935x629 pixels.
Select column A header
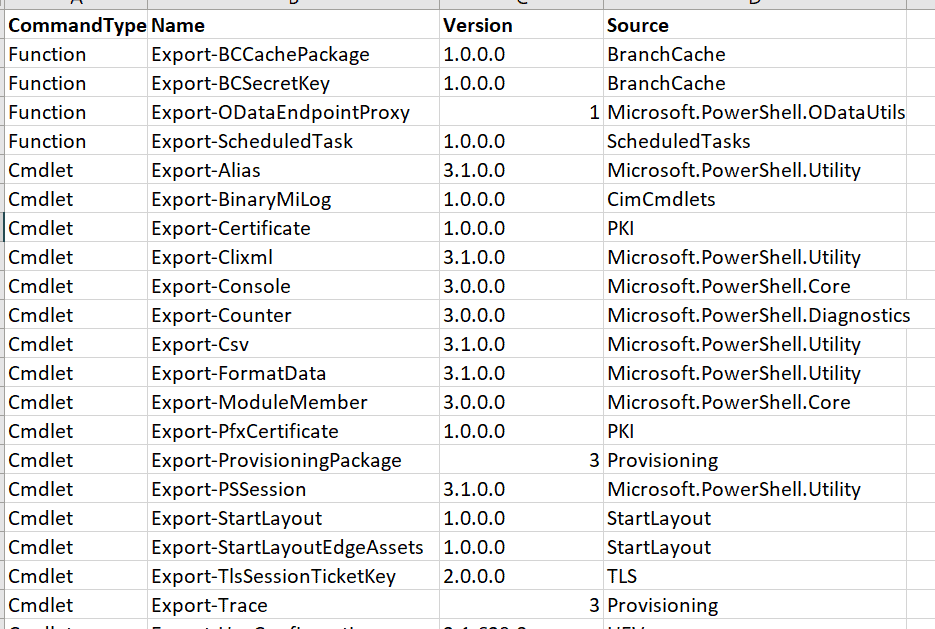(x=75, y=7)
